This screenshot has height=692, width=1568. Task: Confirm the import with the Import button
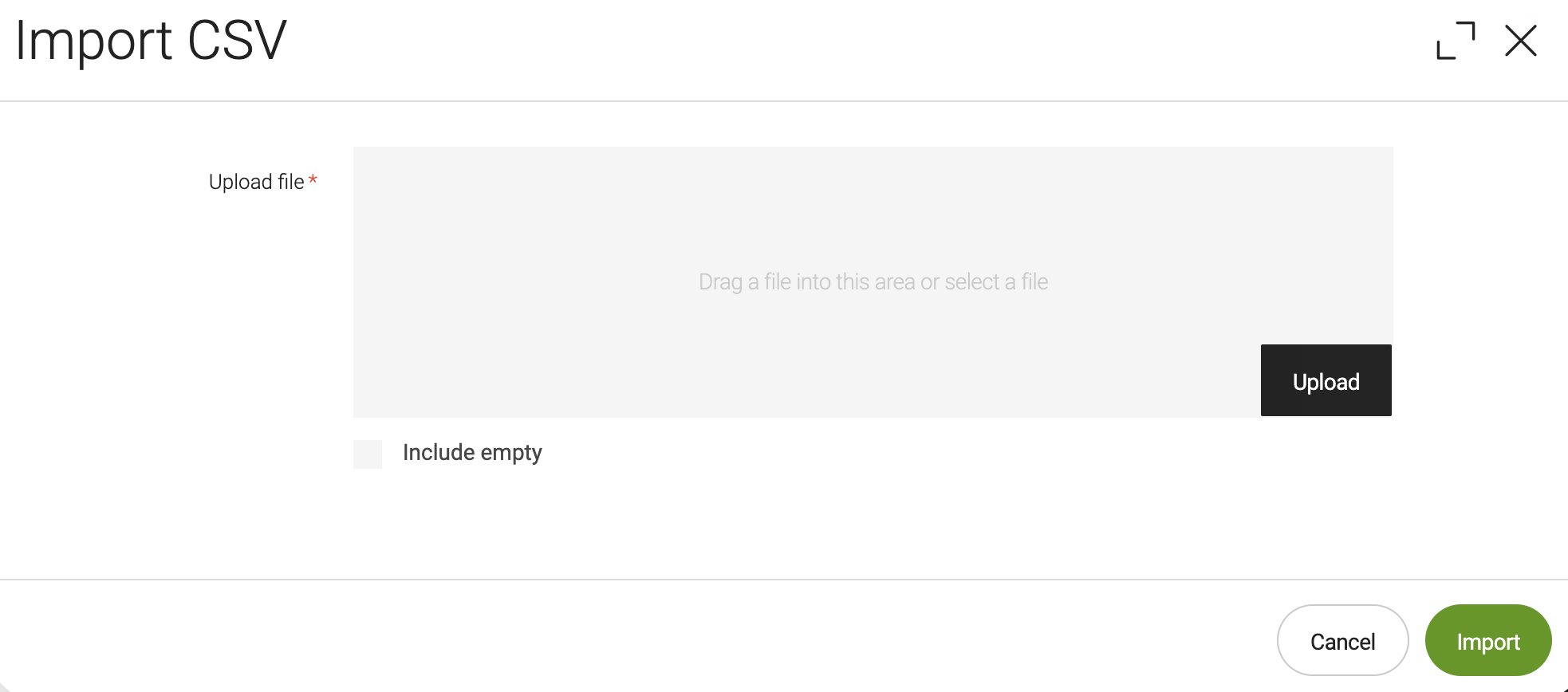[1487, 641]
